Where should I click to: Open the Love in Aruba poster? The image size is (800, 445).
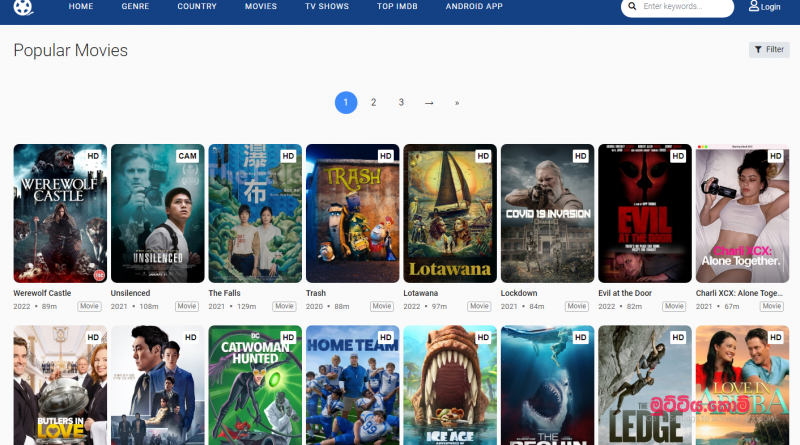(x=742, y=385)
